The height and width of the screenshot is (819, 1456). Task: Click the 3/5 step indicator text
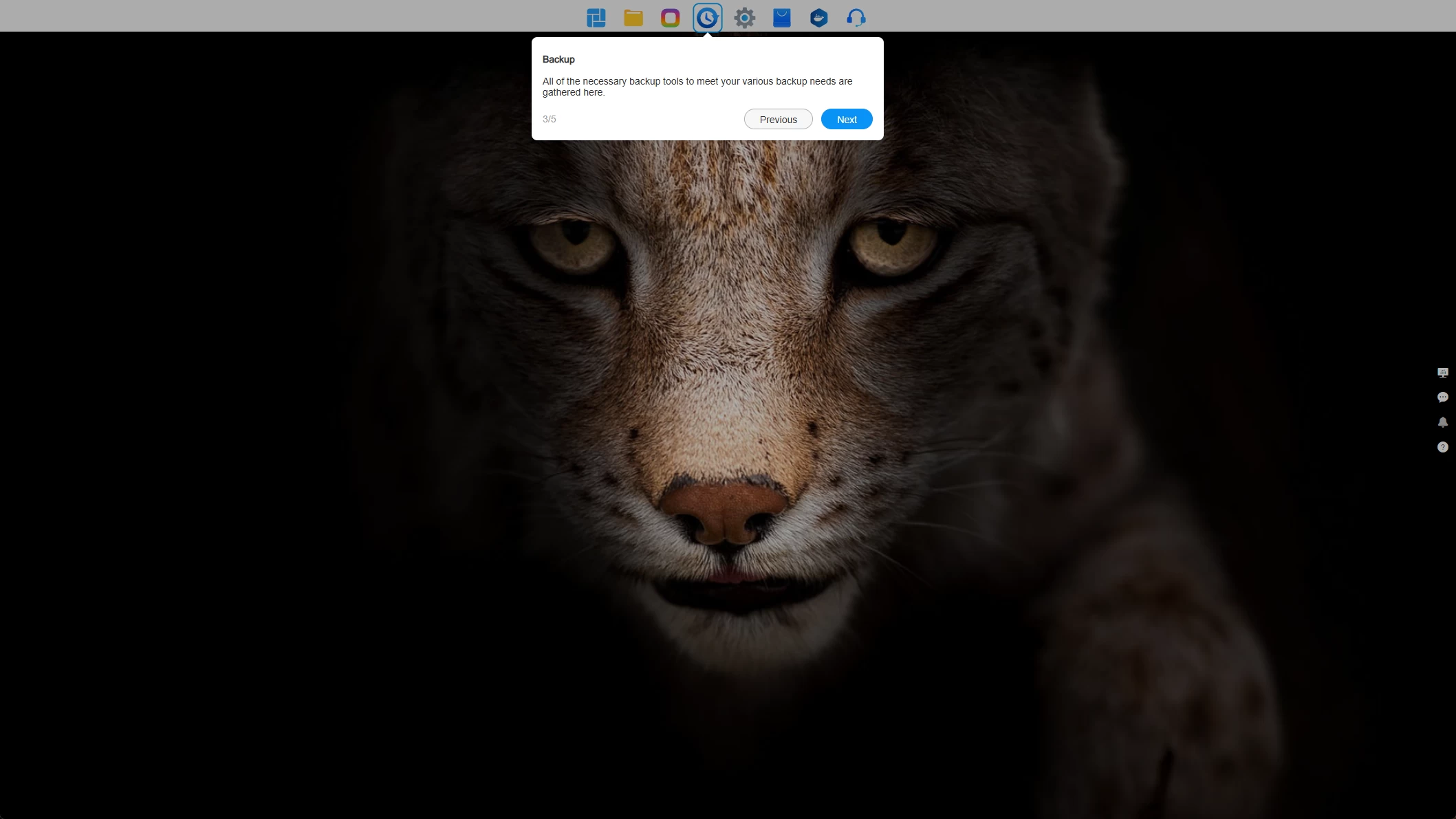point(549,119)
